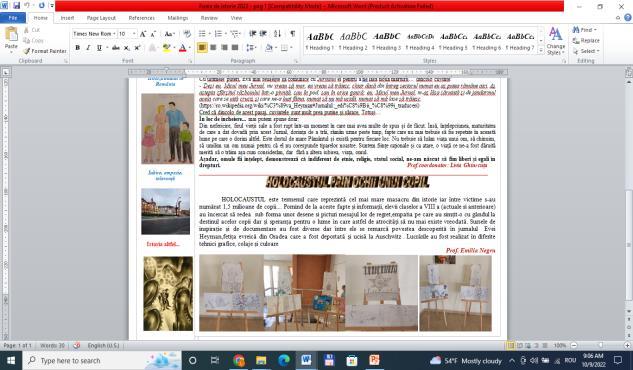
Task: Toggle Bold formatting
Action: coord(78,48)
